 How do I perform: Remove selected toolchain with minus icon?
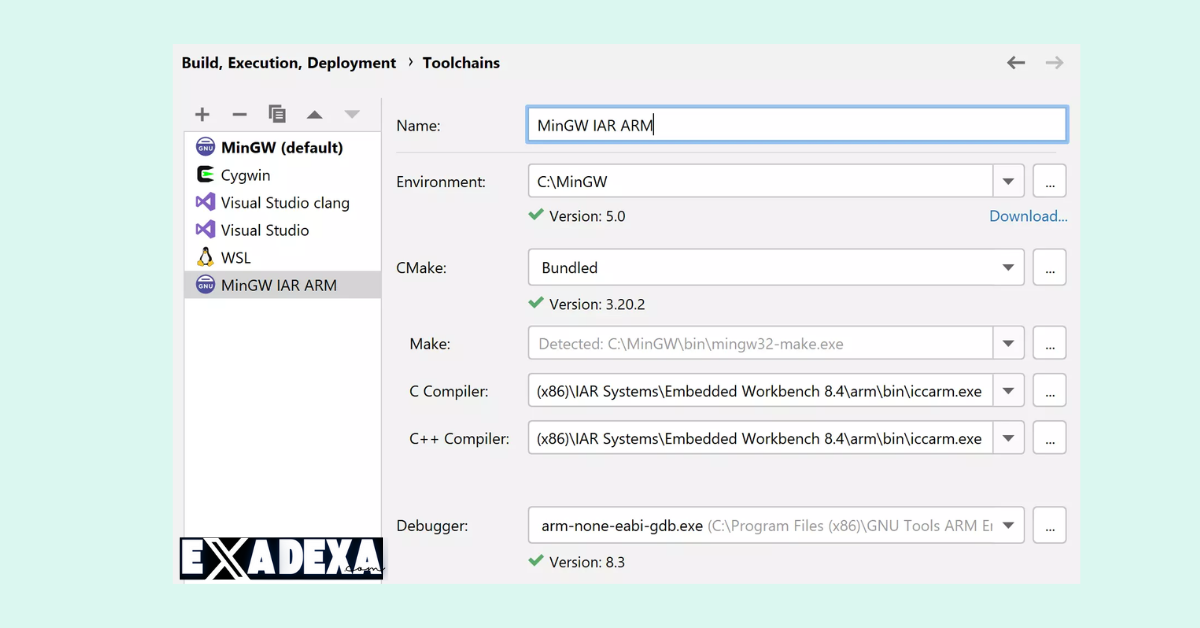(x=239, y=115)
